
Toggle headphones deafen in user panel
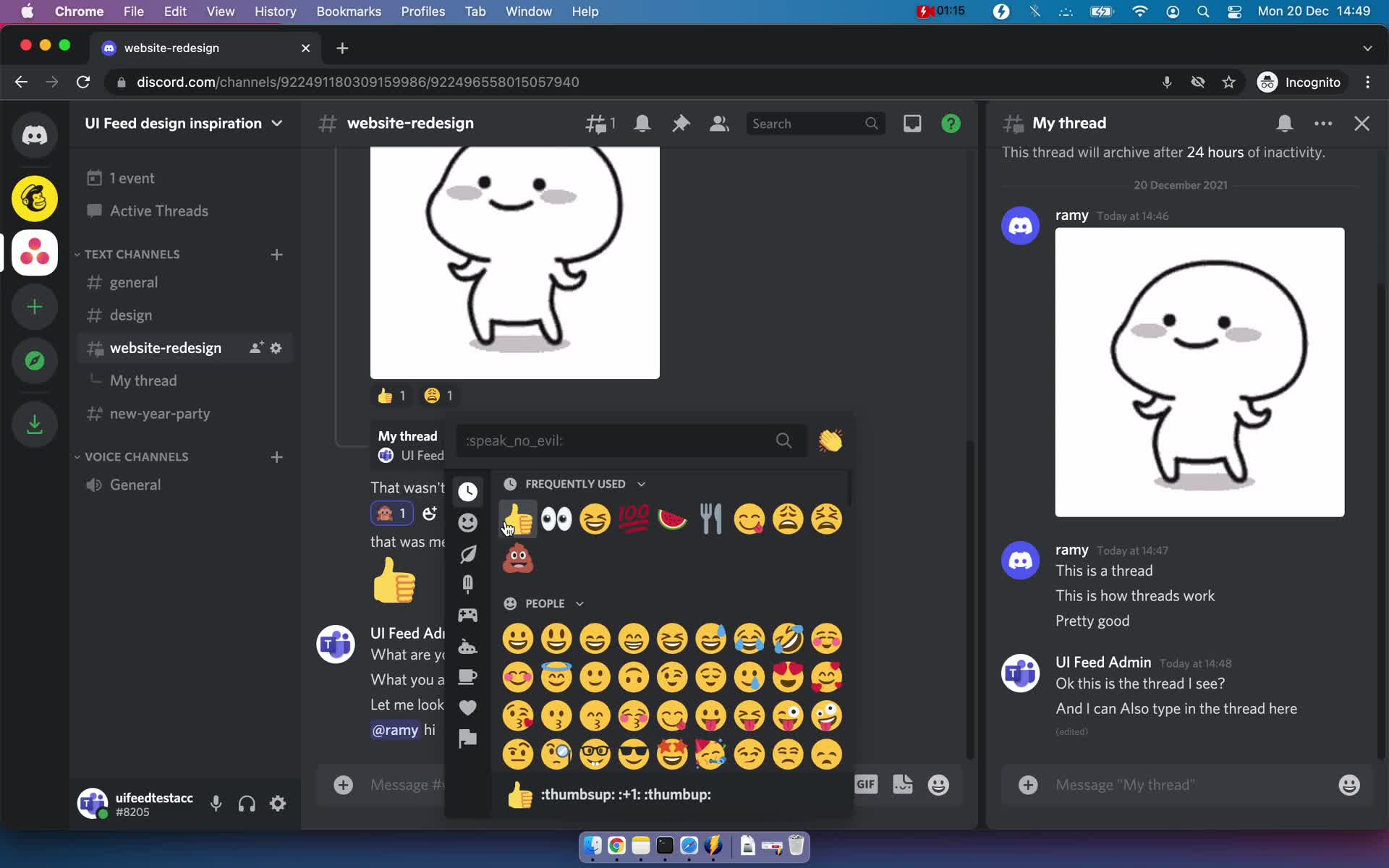(247, 804)
